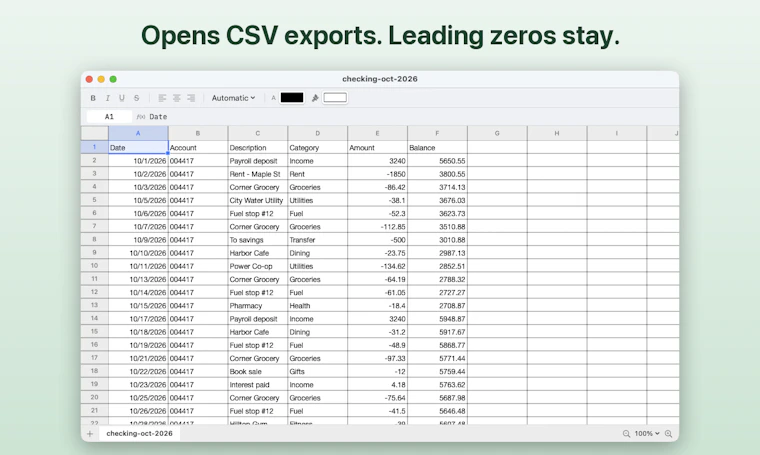
Task: Select column E header
Action: coord(377,133)
